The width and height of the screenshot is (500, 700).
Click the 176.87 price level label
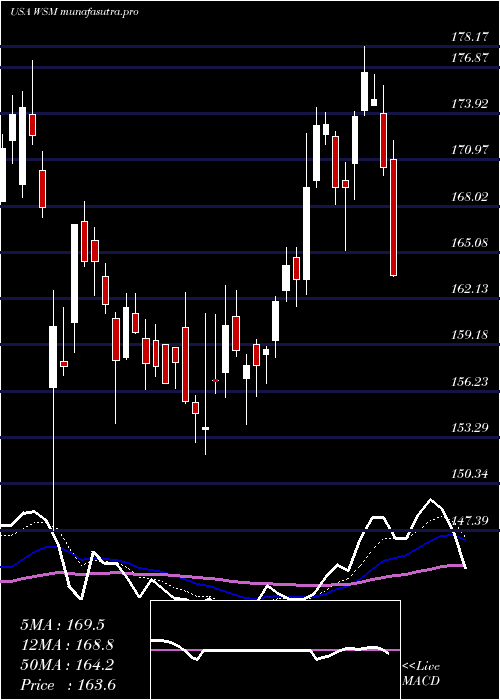pos(470,58)
